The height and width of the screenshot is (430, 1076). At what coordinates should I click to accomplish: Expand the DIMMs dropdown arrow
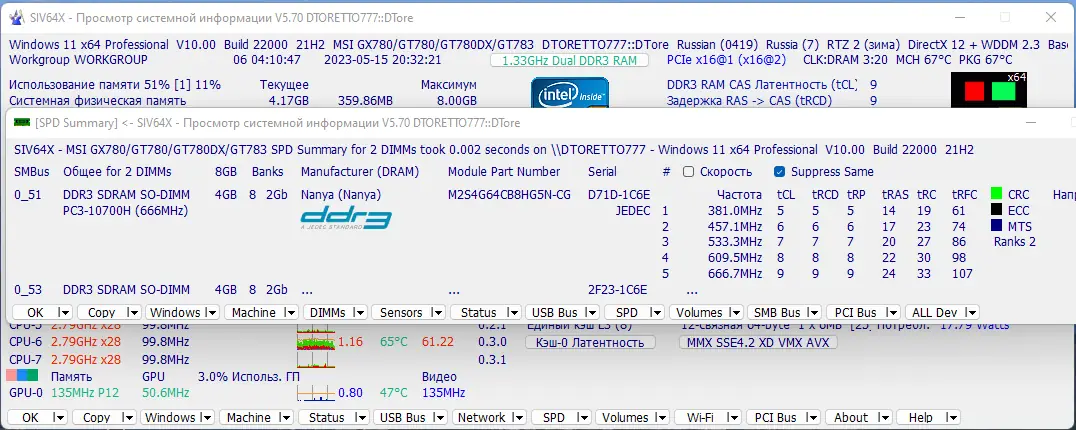point(358,313)
